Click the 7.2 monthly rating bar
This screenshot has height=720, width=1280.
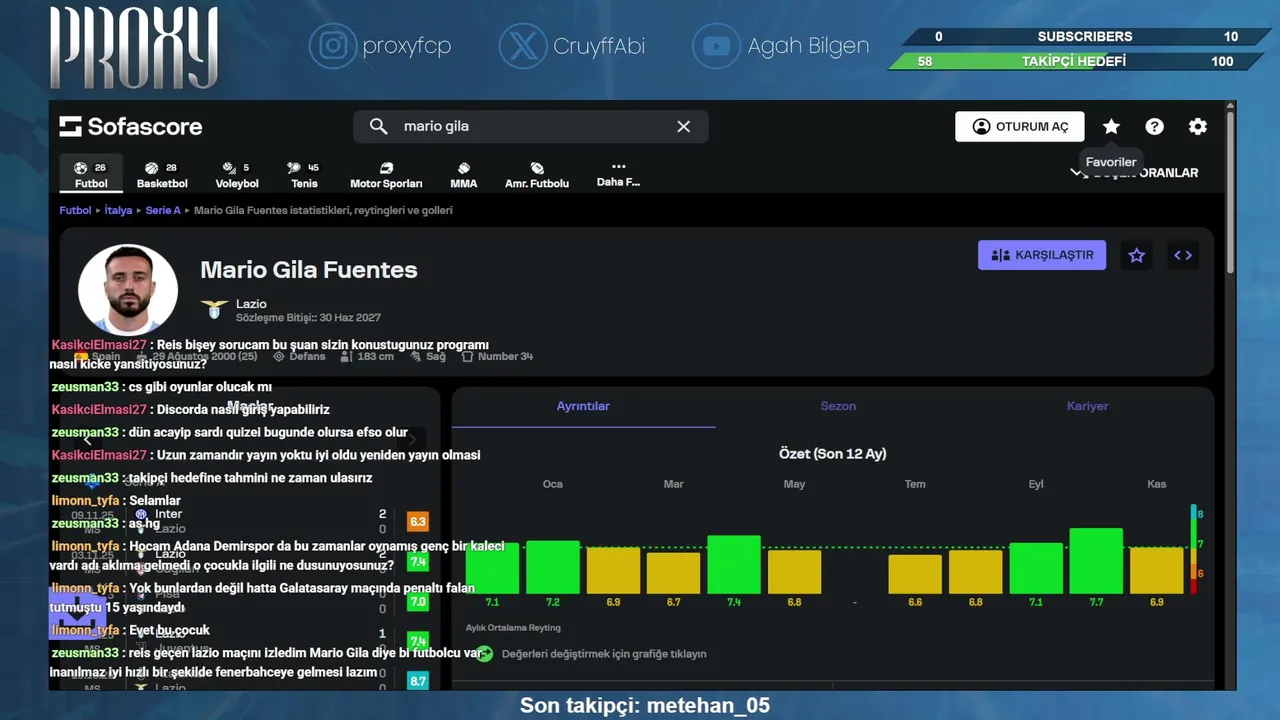point(553,567)
